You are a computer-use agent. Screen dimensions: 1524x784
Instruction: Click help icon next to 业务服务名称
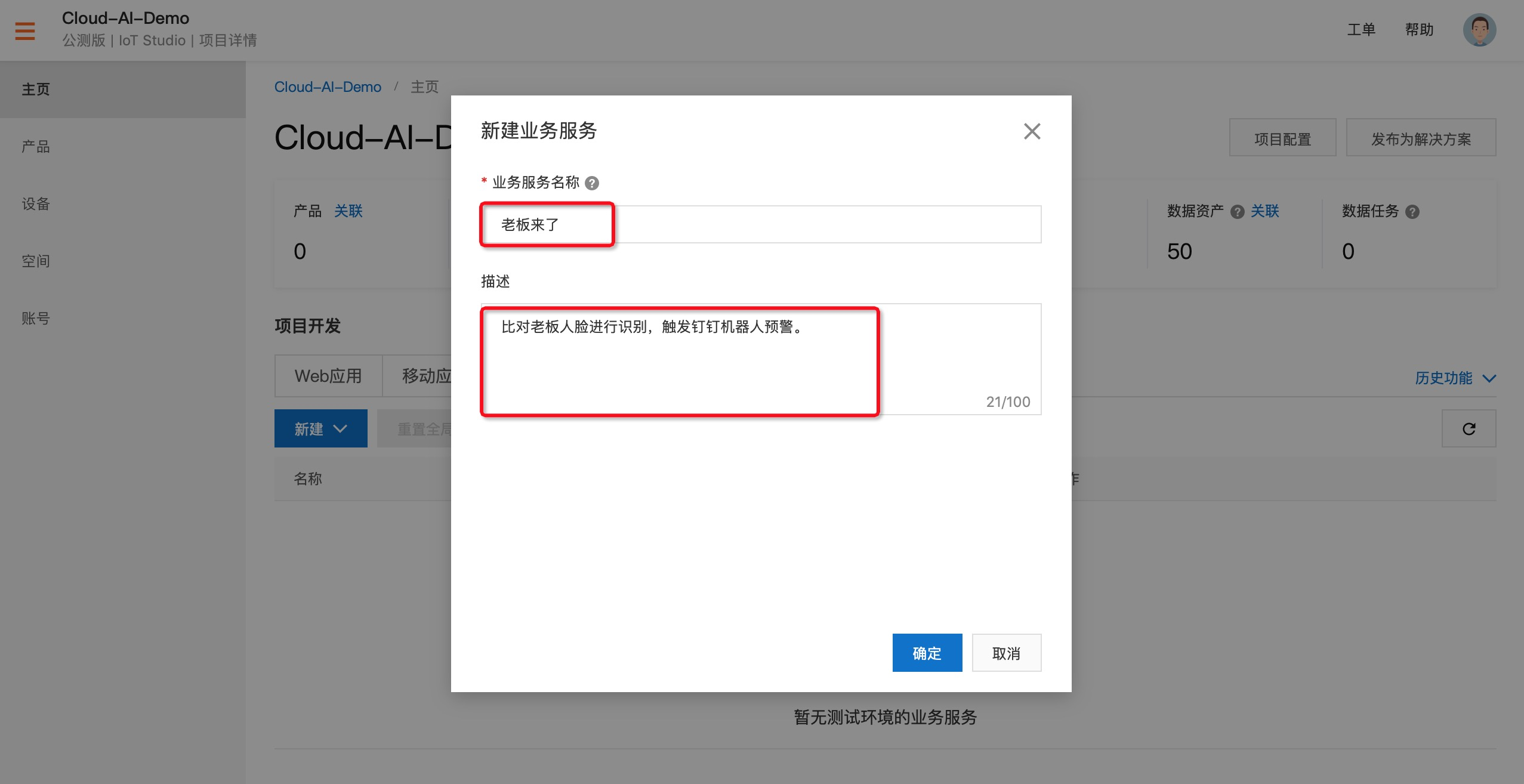[x=592, y=183]
